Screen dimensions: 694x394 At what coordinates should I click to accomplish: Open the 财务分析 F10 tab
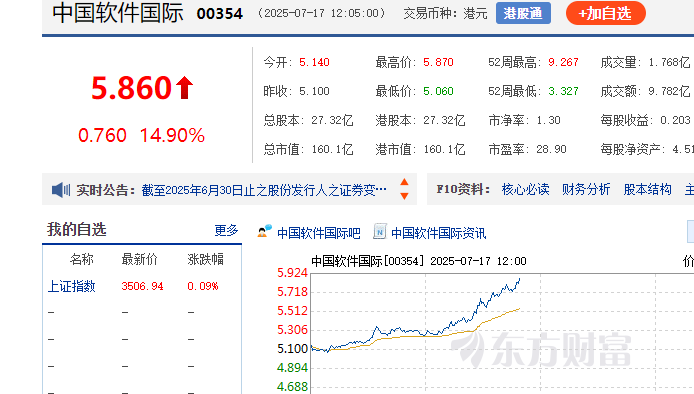(x=586, y=189)
